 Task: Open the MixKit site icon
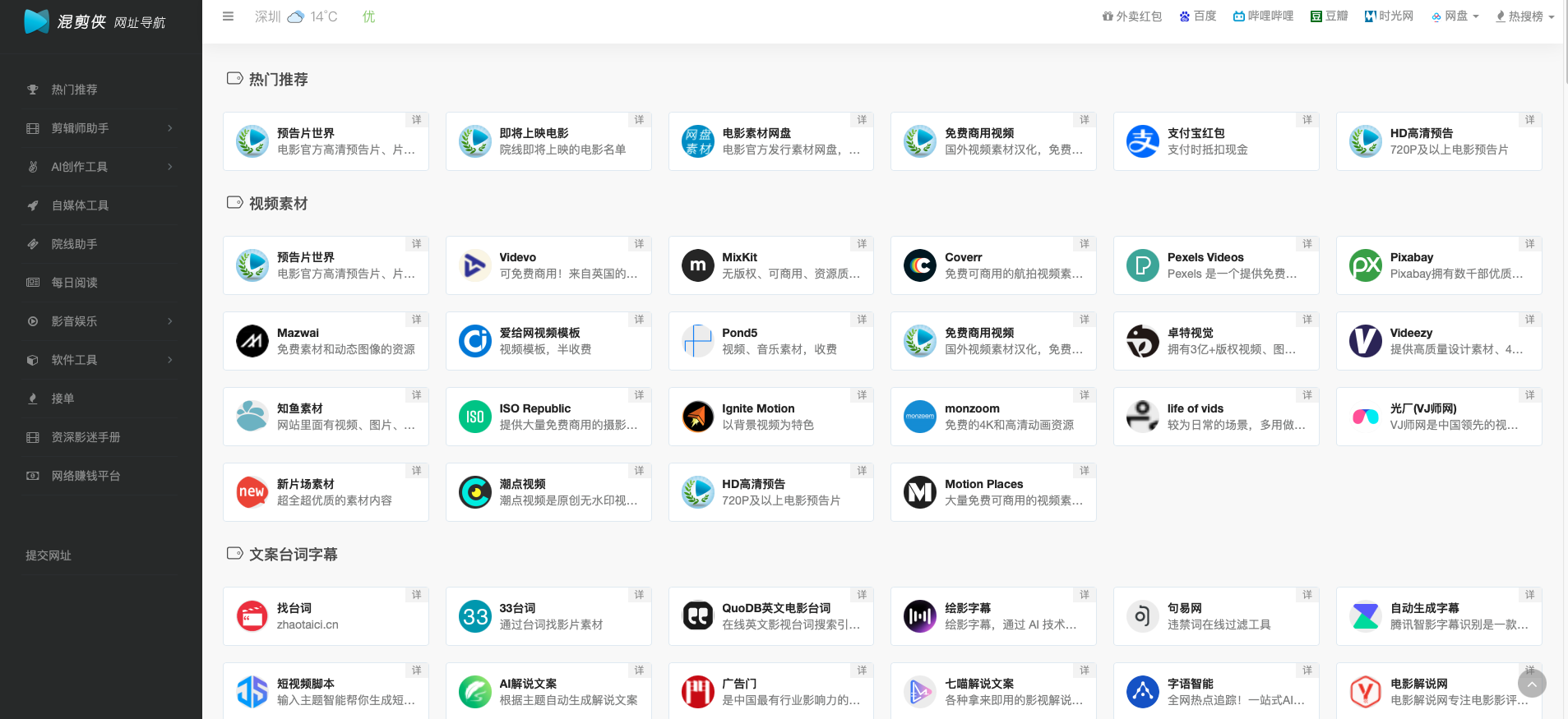coord(697,265)
